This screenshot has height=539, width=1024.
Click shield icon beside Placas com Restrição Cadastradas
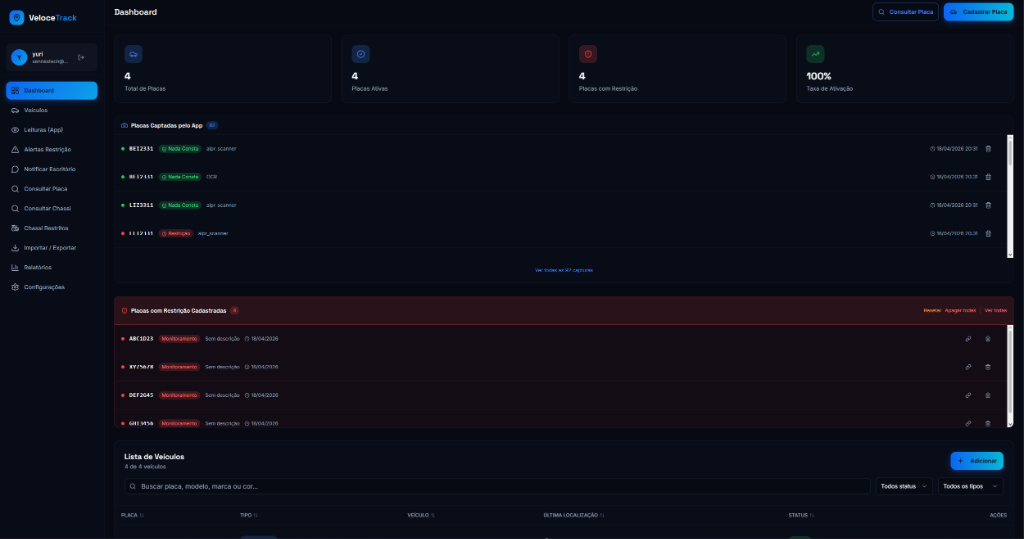point(124,311)
